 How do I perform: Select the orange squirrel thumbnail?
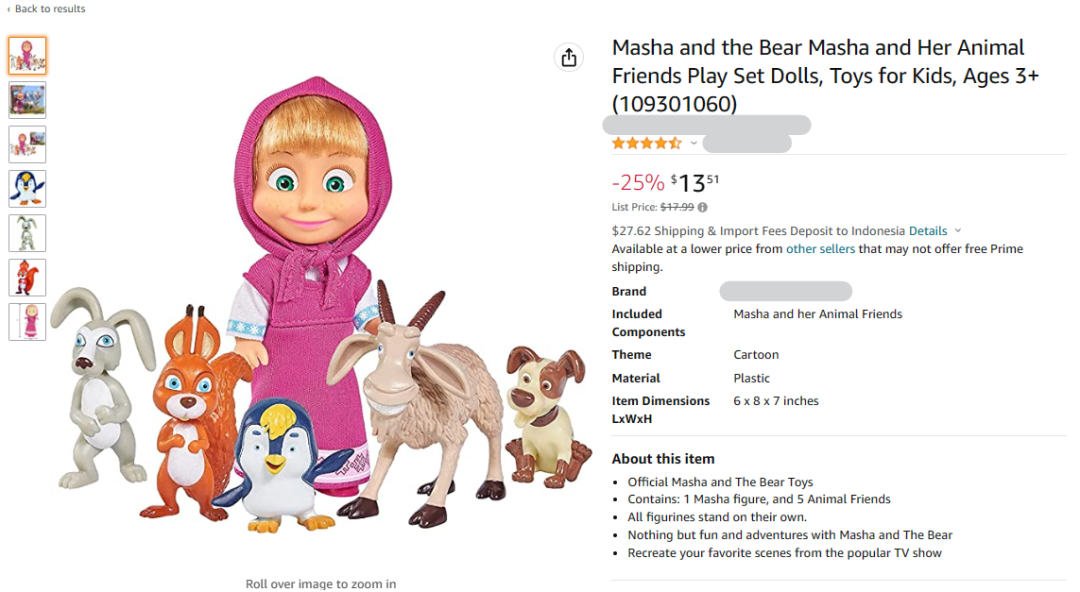point(28,277)
